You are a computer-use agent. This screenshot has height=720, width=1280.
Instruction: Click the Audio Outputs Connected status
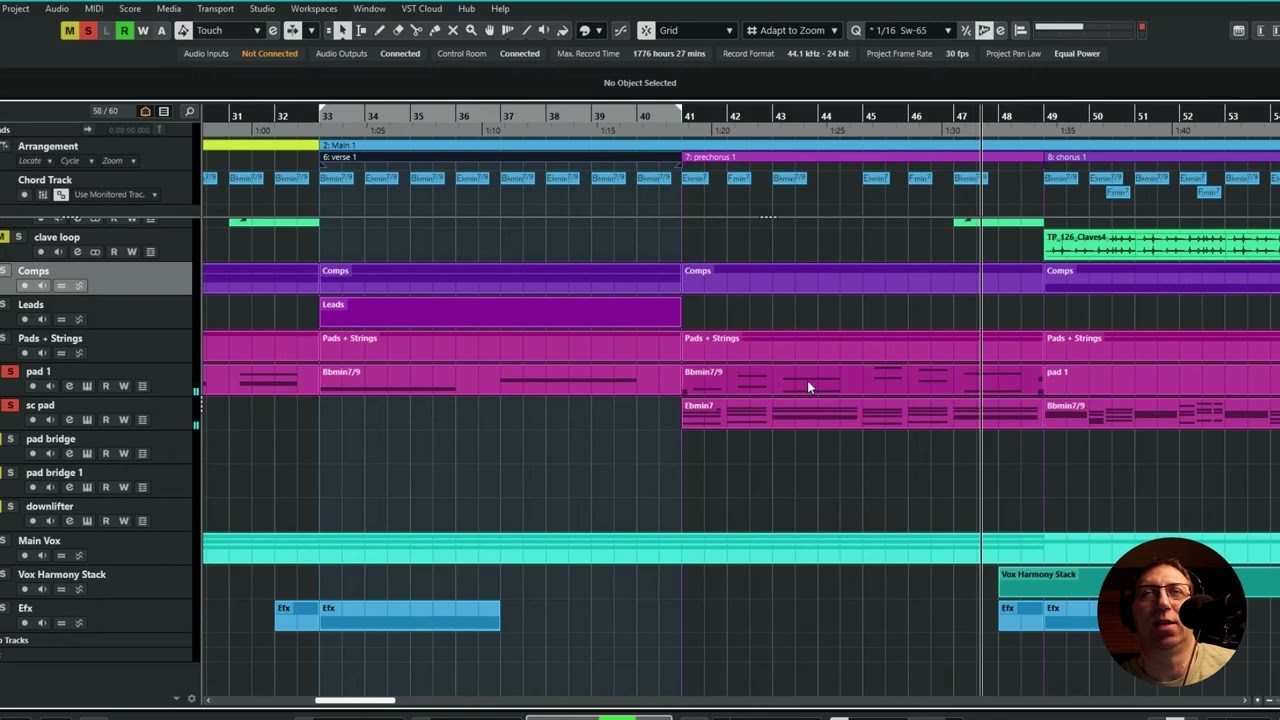pos(400,54)
